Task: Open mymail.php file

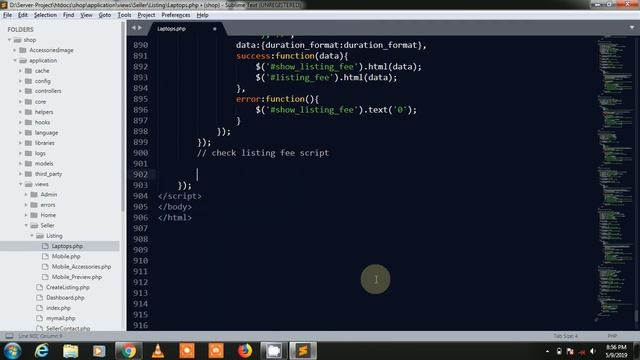Action: (61, 318)
